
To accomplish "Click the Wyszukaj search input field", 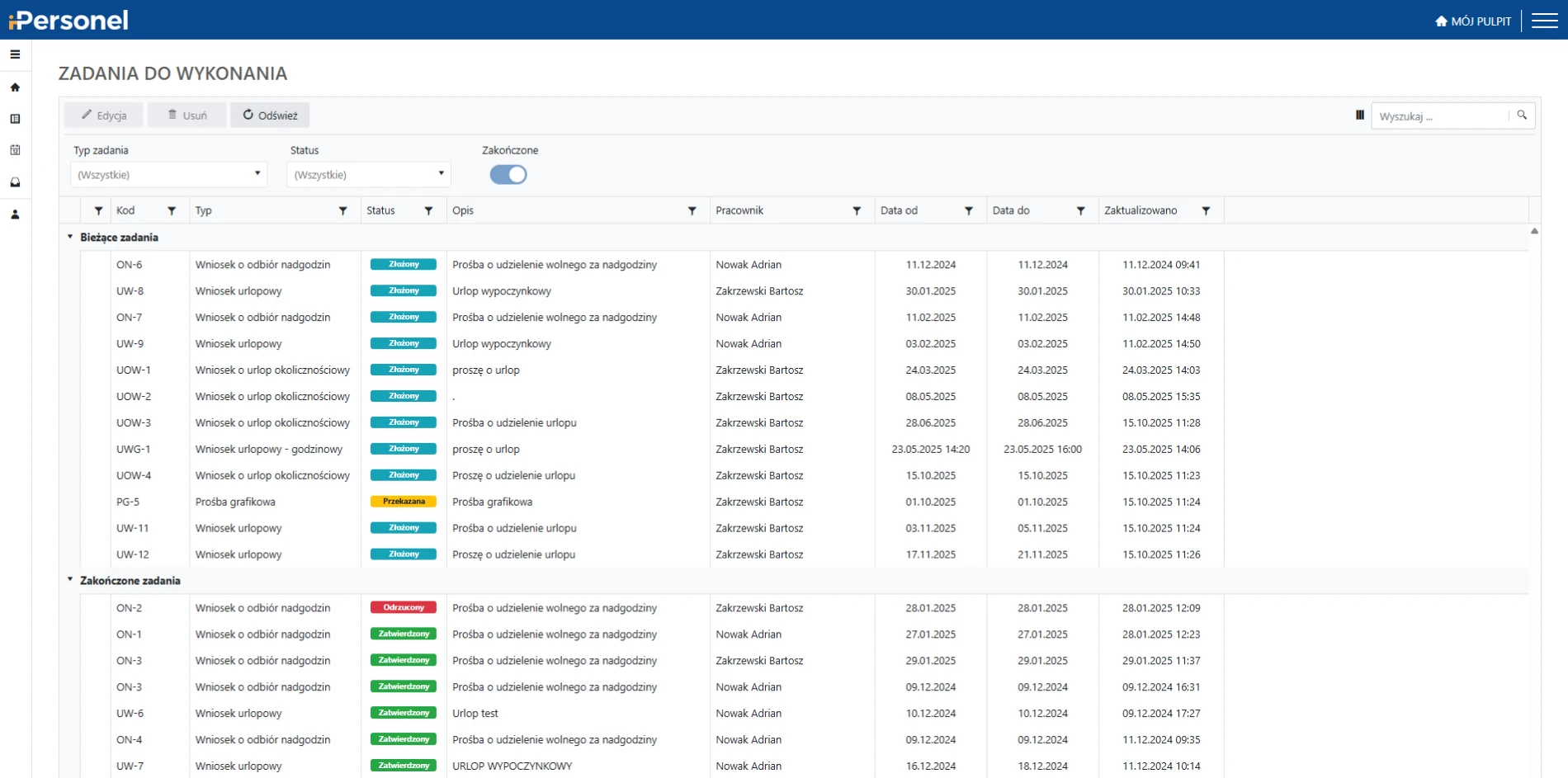I will pyautogui.click(x=1440, y=116).
